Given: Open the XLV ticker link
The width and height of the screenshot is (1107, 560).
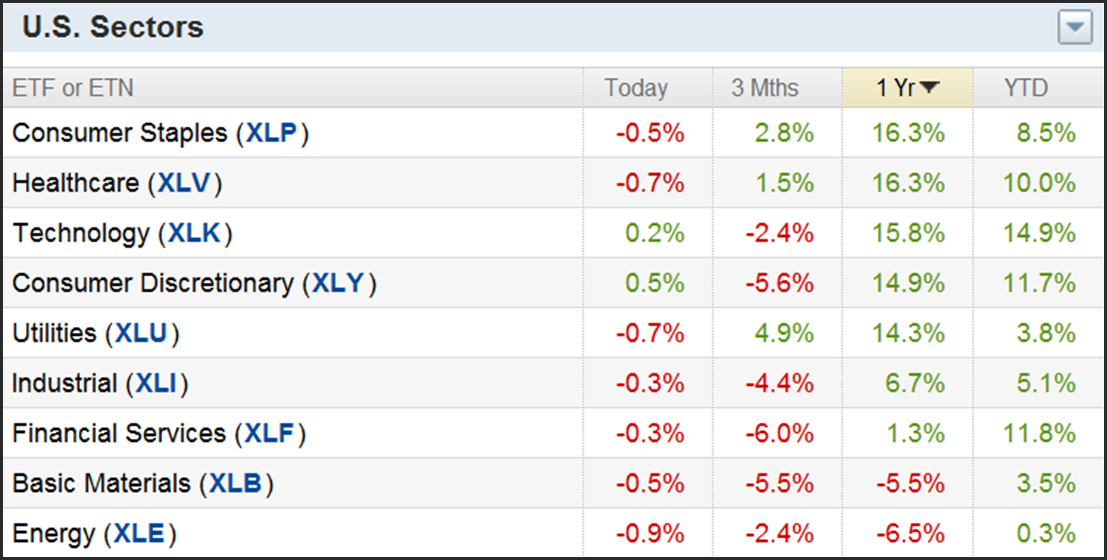Looking at the screenshot, I should pos(185,183).
